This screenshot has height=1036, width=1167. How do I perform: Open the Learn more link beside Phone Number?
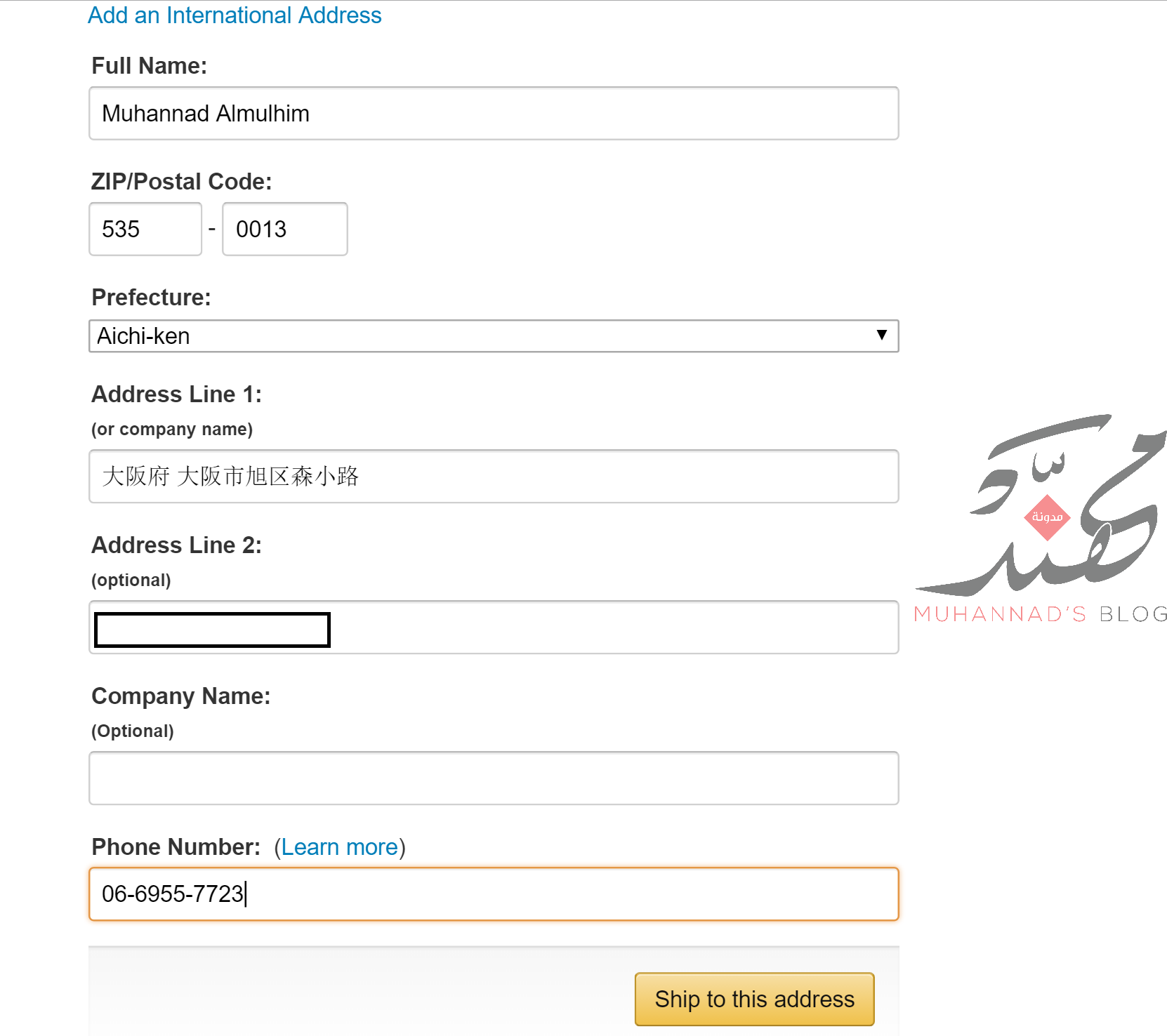click(340, 847)
